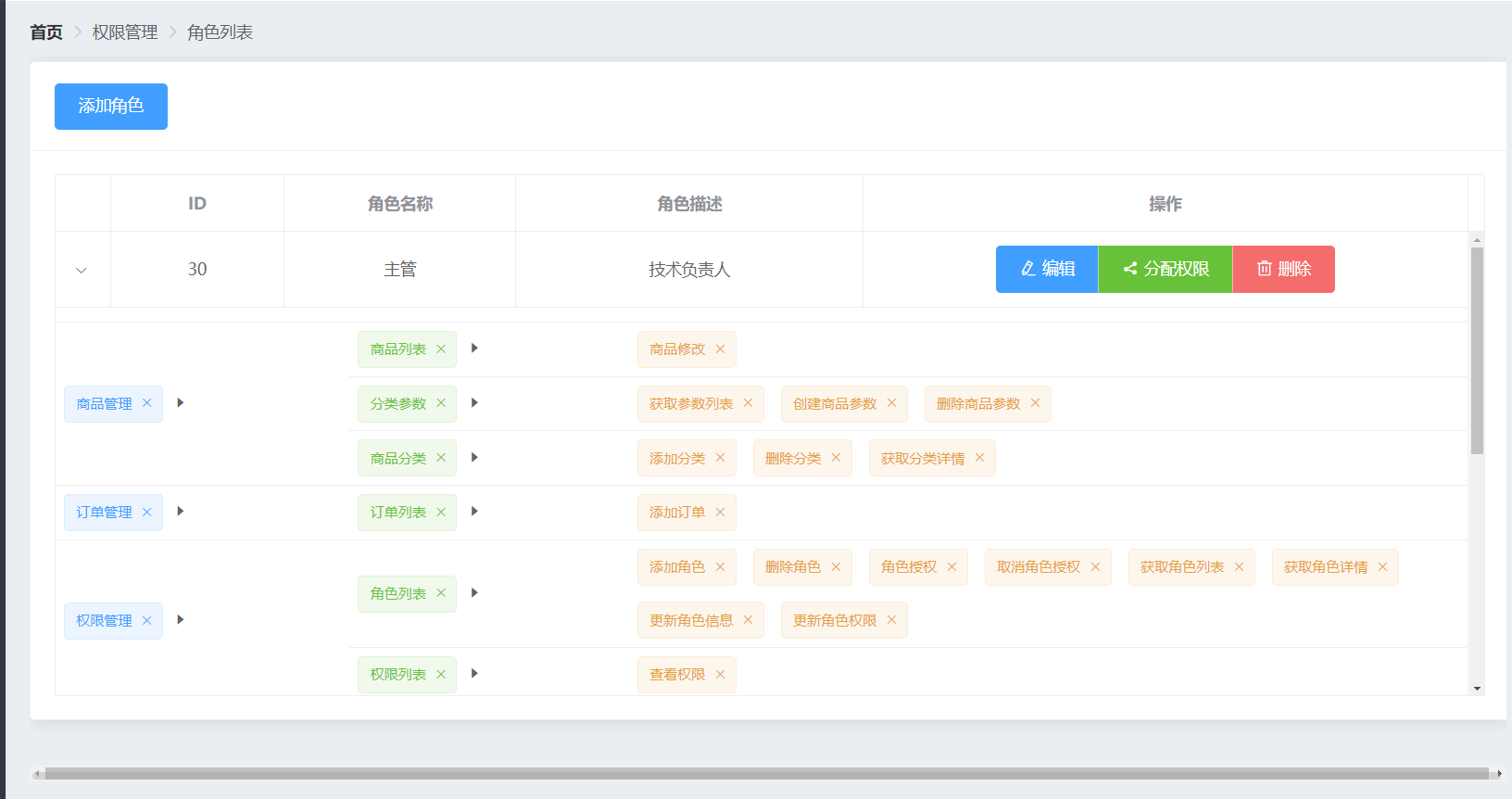Delete the 更新角色权限 permission tag
Viewport: 1512px width, 799px height.
(x=891, y=620)
